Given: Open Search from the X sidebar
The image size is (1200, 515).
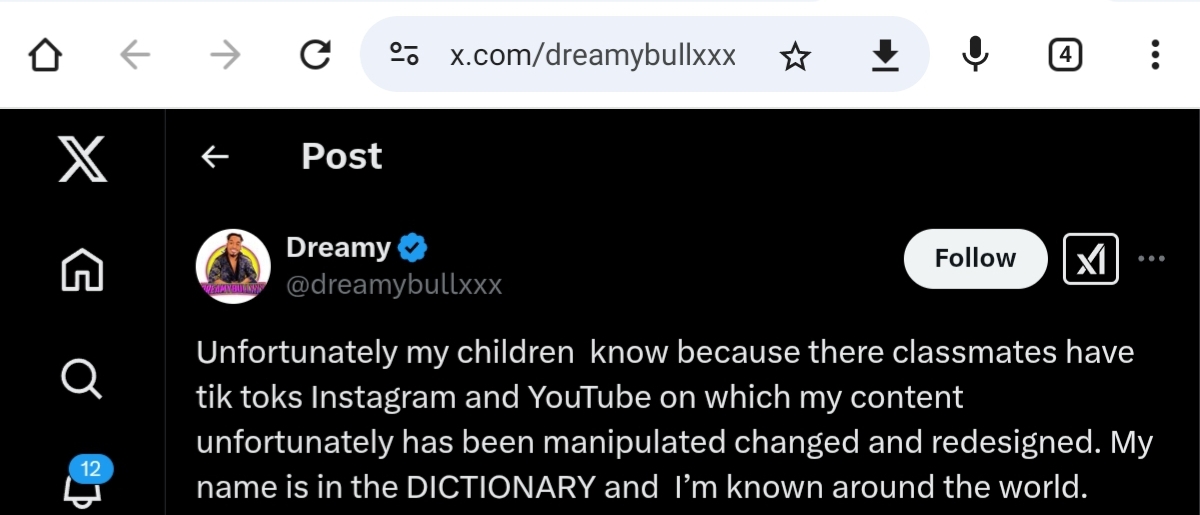Looking at the screenshot, I should tap(82, 379).
